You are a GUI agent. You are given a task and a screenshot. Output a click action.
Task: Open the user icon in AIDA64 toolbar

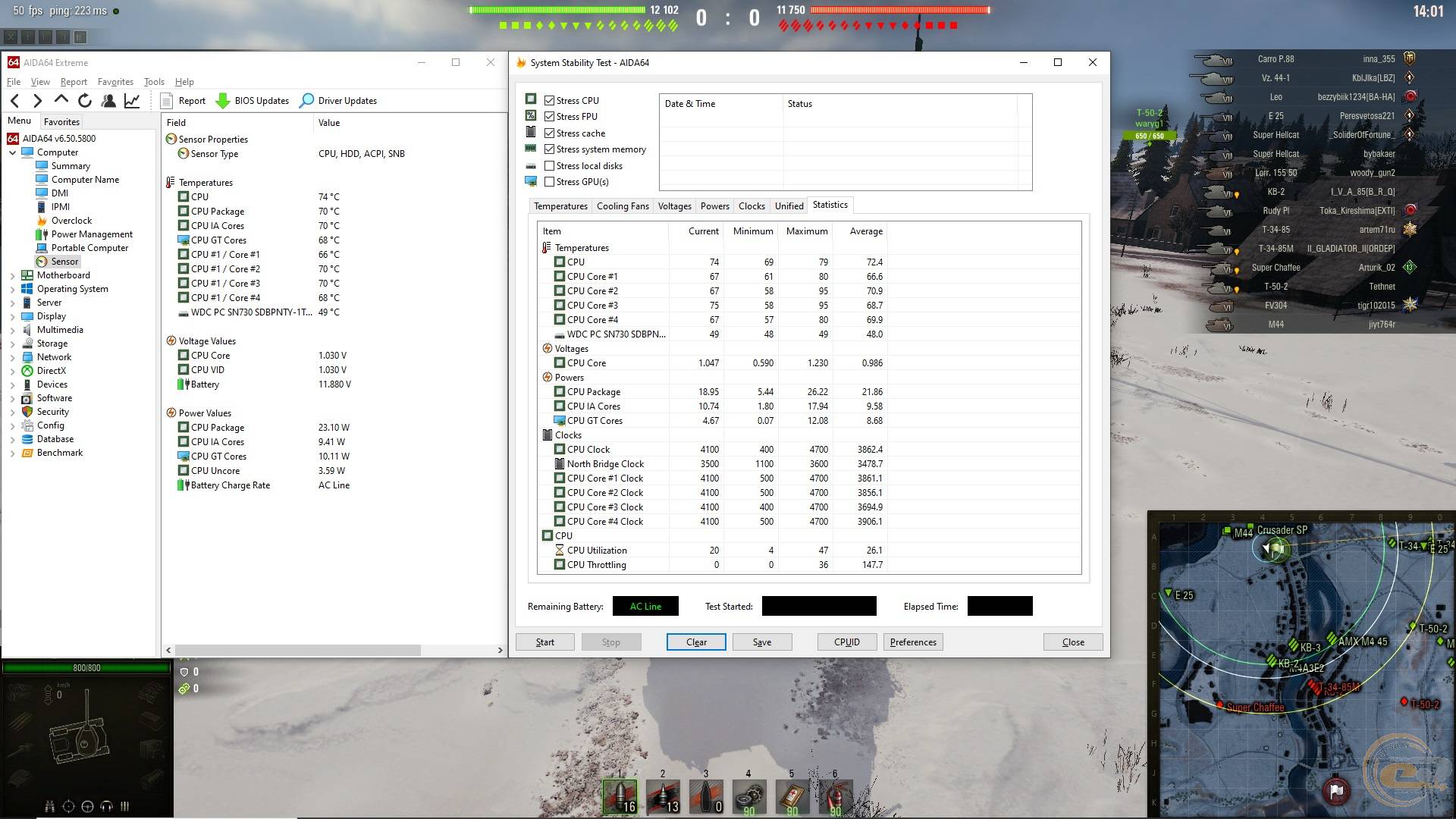pyautogui.click(x=108, y=100)
